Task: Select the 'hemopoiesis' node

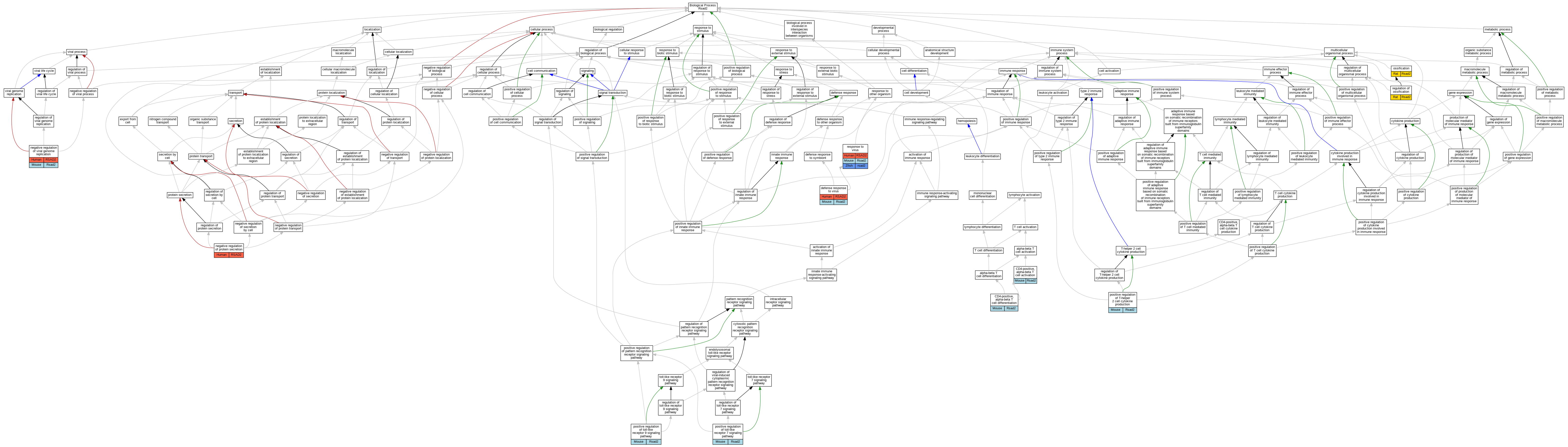Action: coord(966,121)
